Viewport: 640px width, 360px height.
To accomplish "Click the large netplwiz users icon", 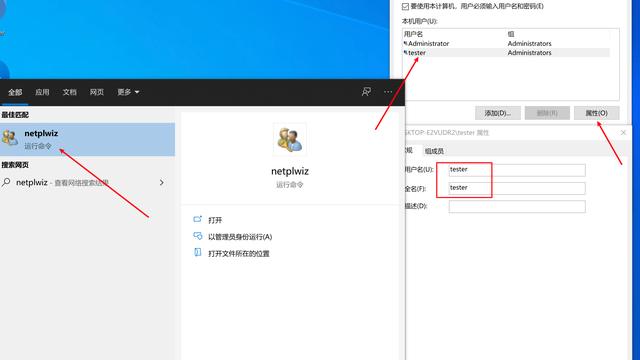I will point(289,140).
